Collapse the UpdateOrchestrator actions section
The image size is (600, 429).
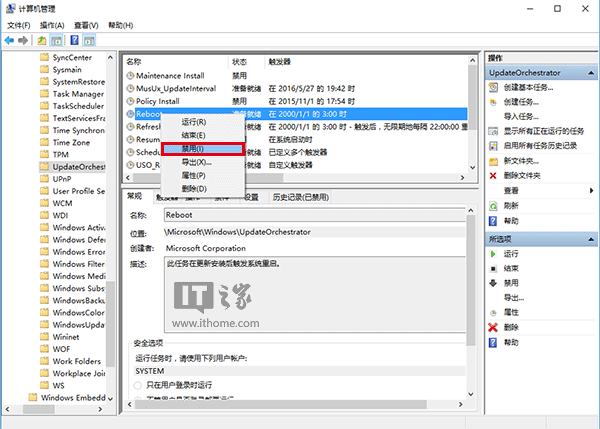tap(589, 73)
